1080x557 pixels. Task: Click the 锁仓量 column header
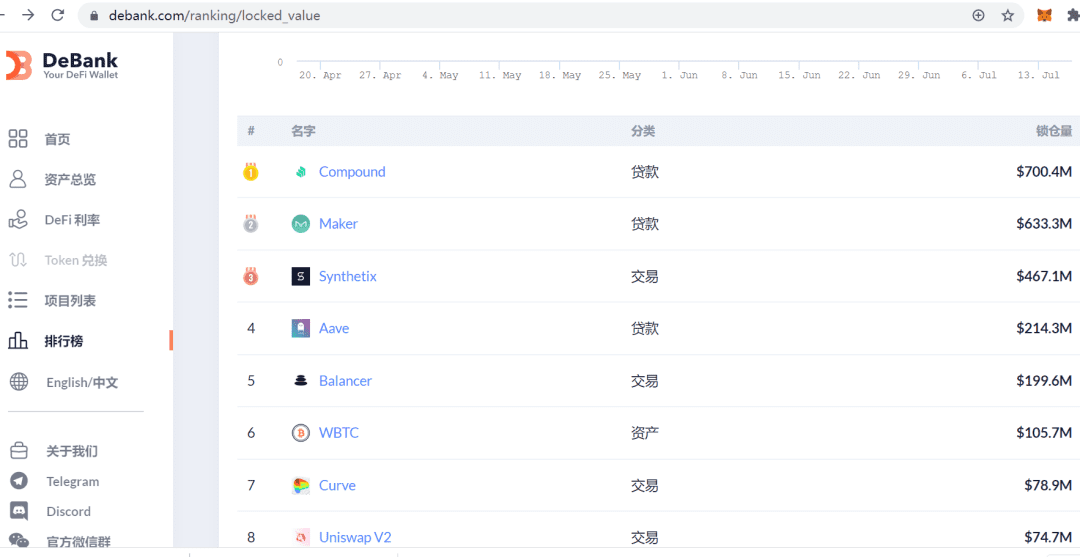coord(1055,131)
